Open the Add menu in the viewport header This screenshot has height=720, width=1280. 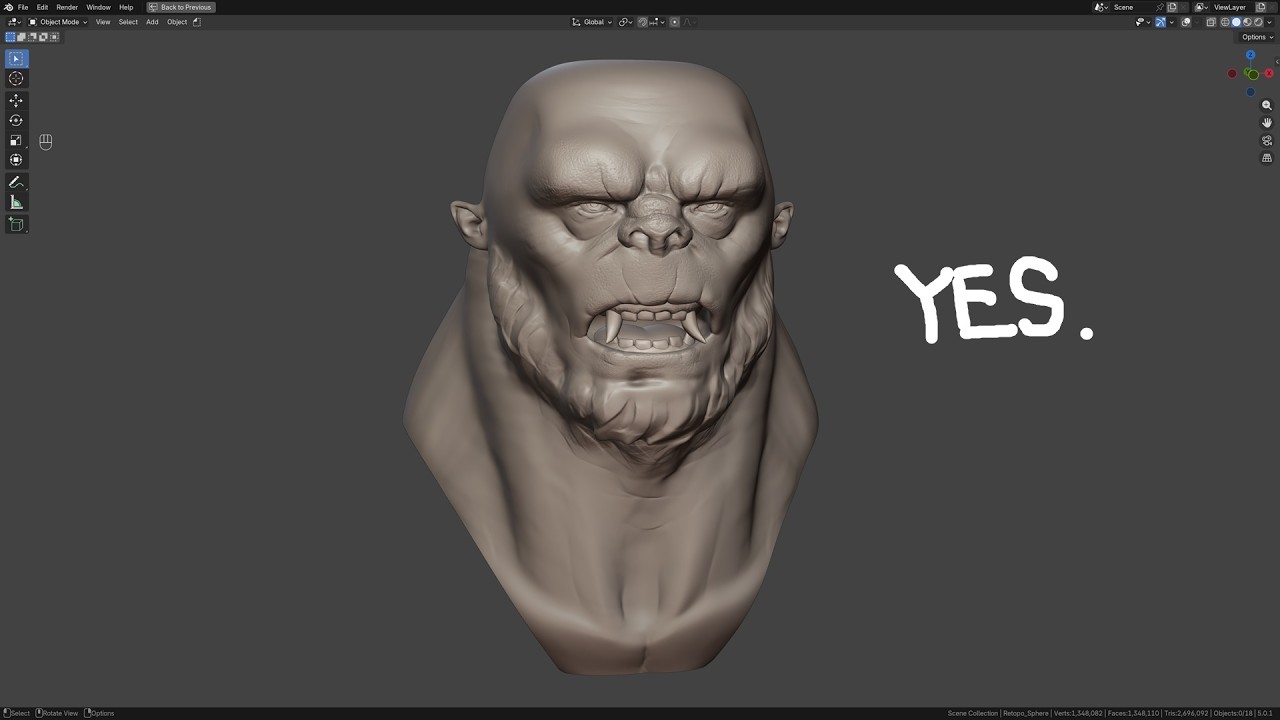[152, 22]
